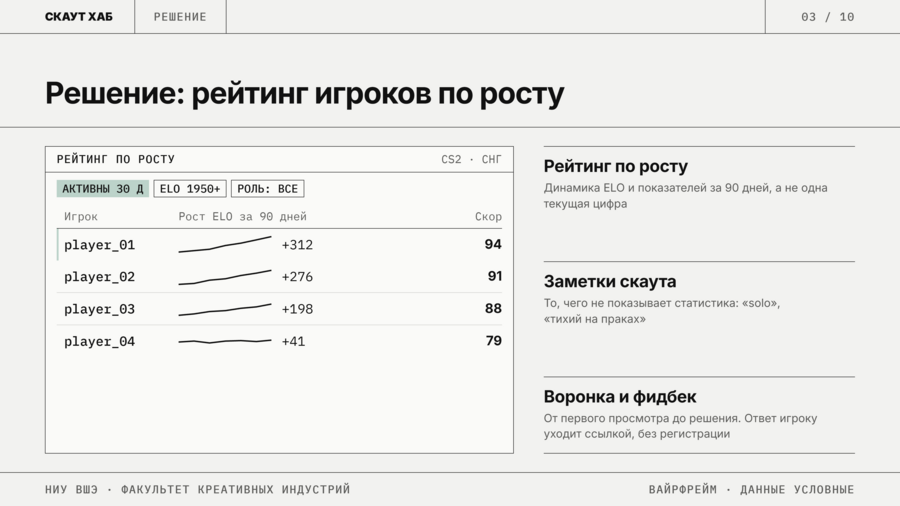
Task: Click the +276 ELO growth value
Action: (x=297, y=277)
